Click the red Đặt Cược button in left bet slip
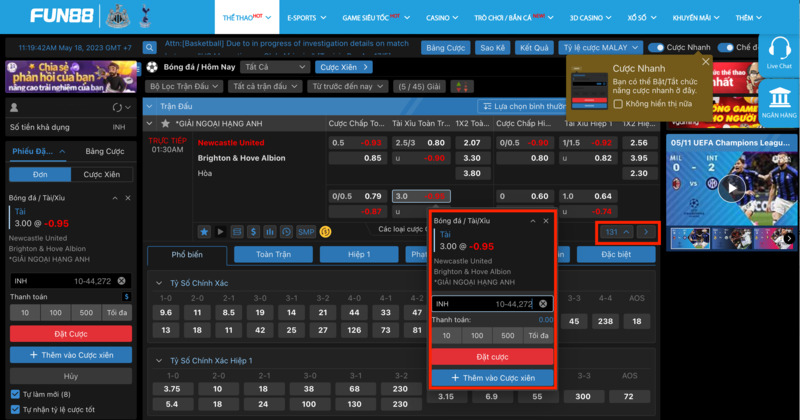This screenshot has height=420, width=800. pyautogui.click(x=70, y=333)
